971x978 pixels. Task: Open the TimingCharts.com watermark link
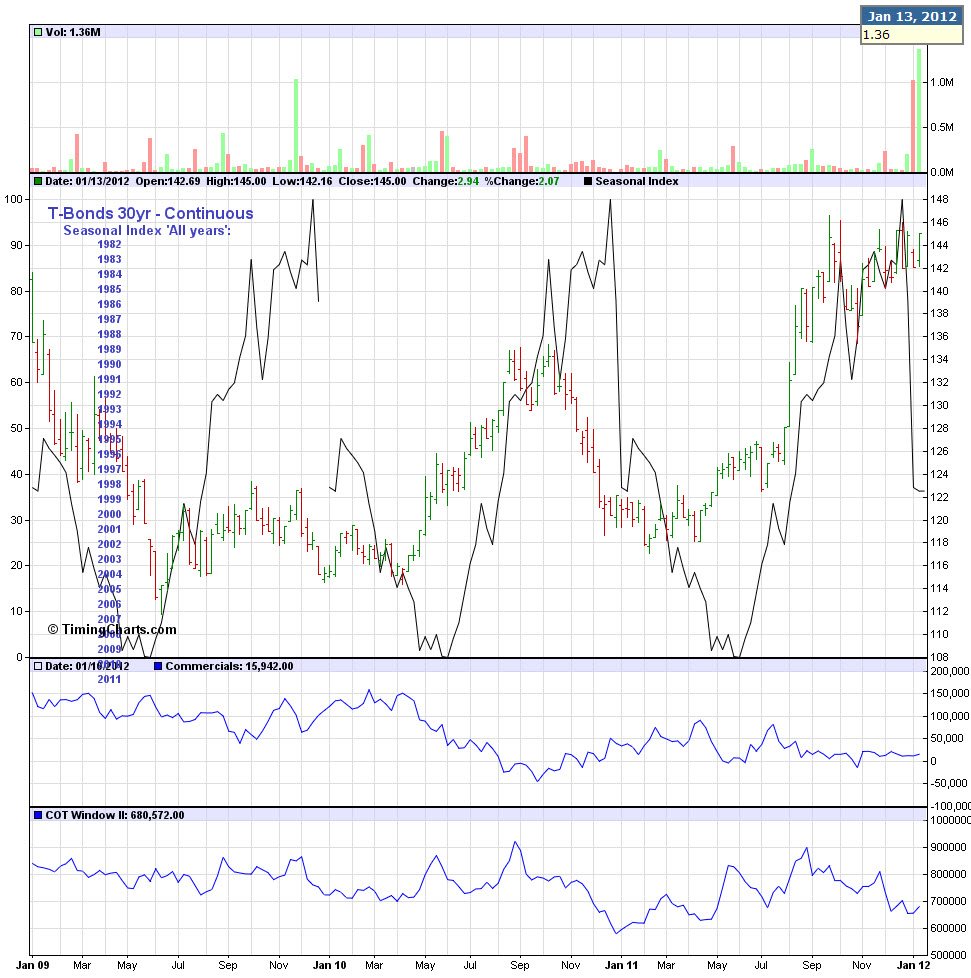[x=111, y=629]
